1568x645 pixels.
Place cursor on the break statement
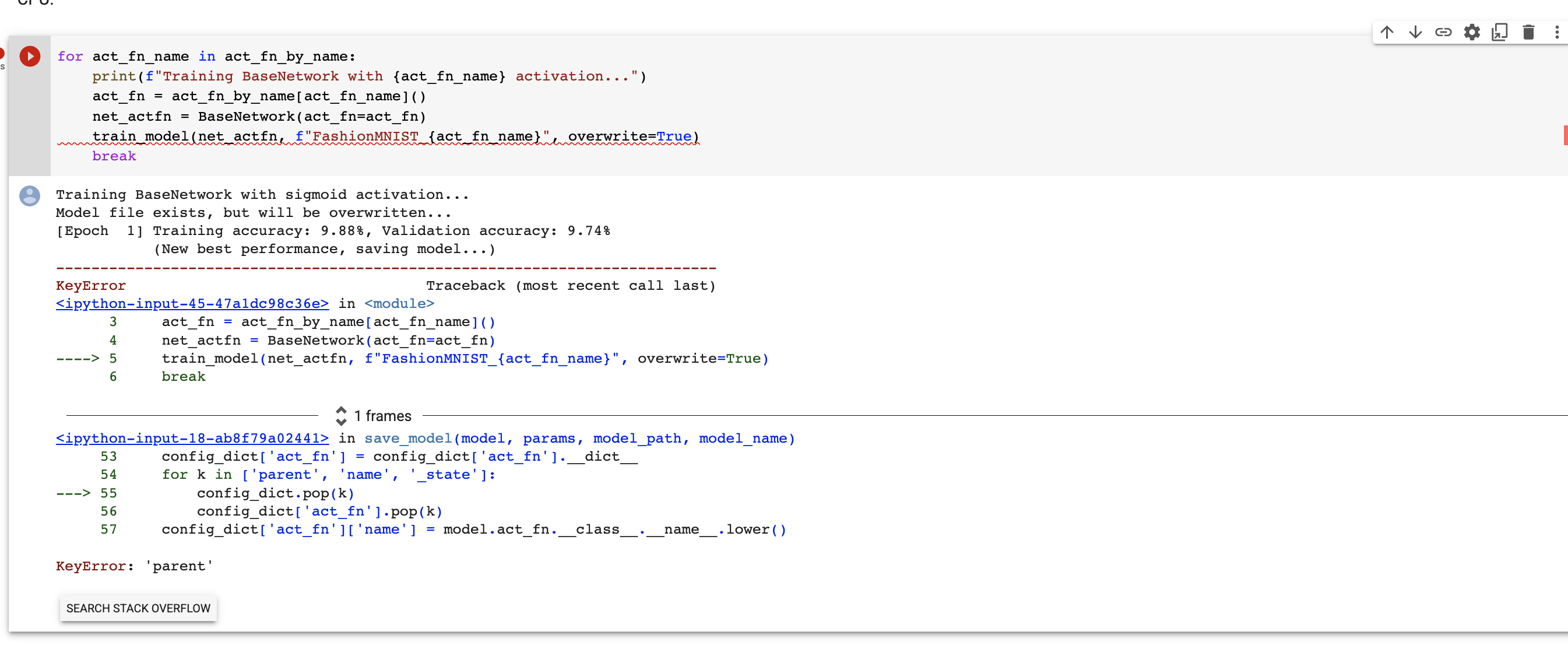click(x=114, y=156)
